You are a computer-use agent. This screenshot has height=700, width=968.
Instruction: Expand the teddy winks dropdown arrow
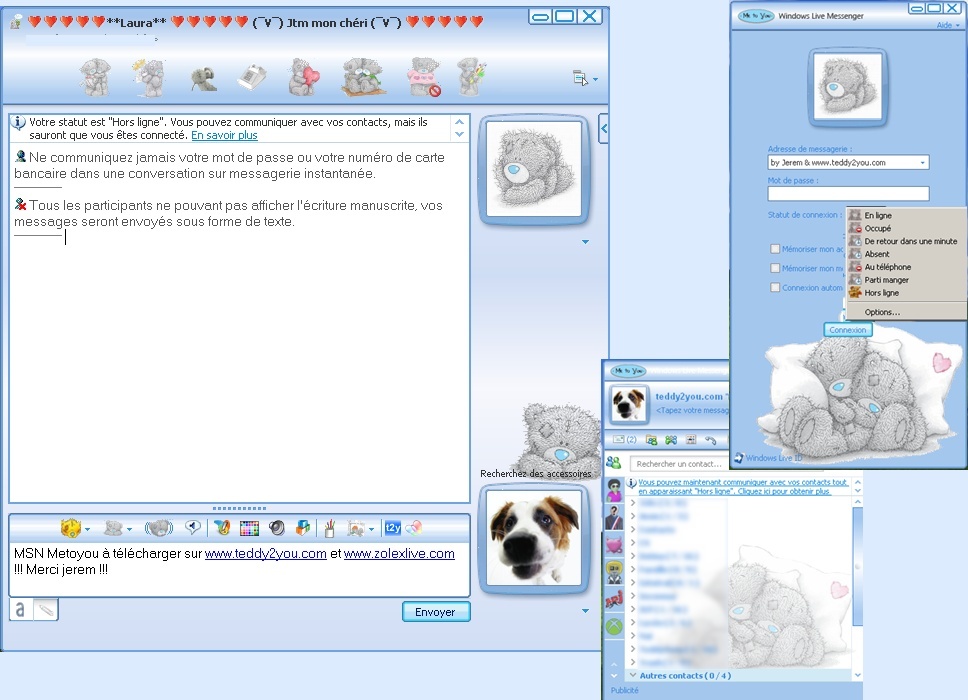point(129,530)
